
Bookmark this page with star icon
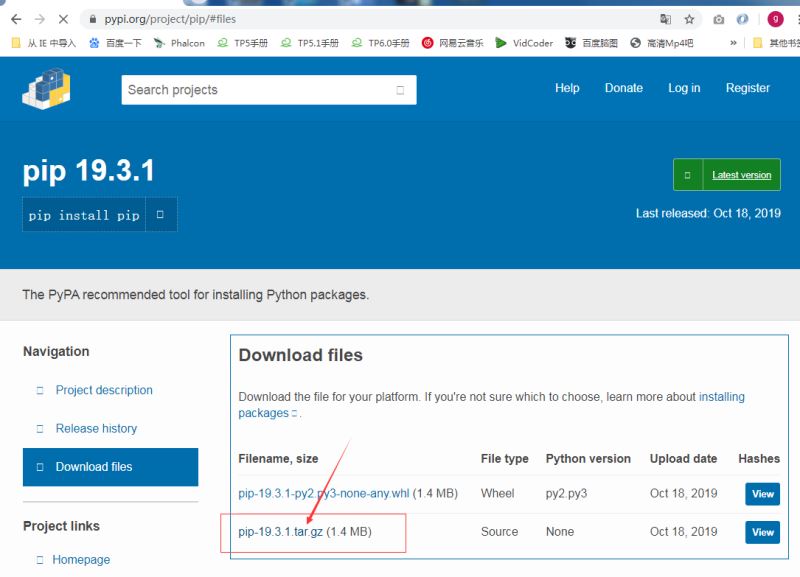(689, 19)
